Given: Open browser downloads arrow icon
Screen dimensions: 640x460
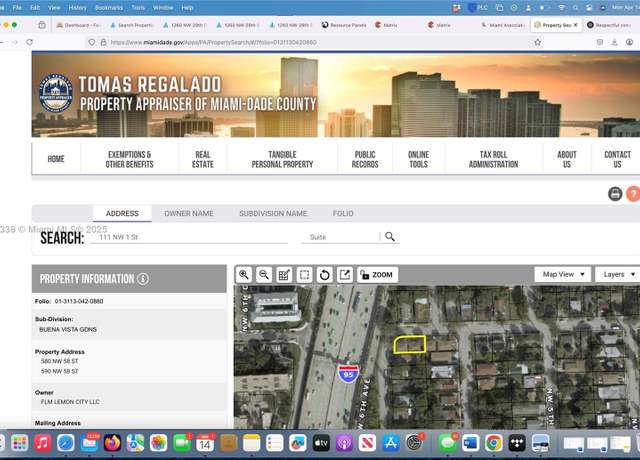Looking at the screenshot, I should click(614, 42).
